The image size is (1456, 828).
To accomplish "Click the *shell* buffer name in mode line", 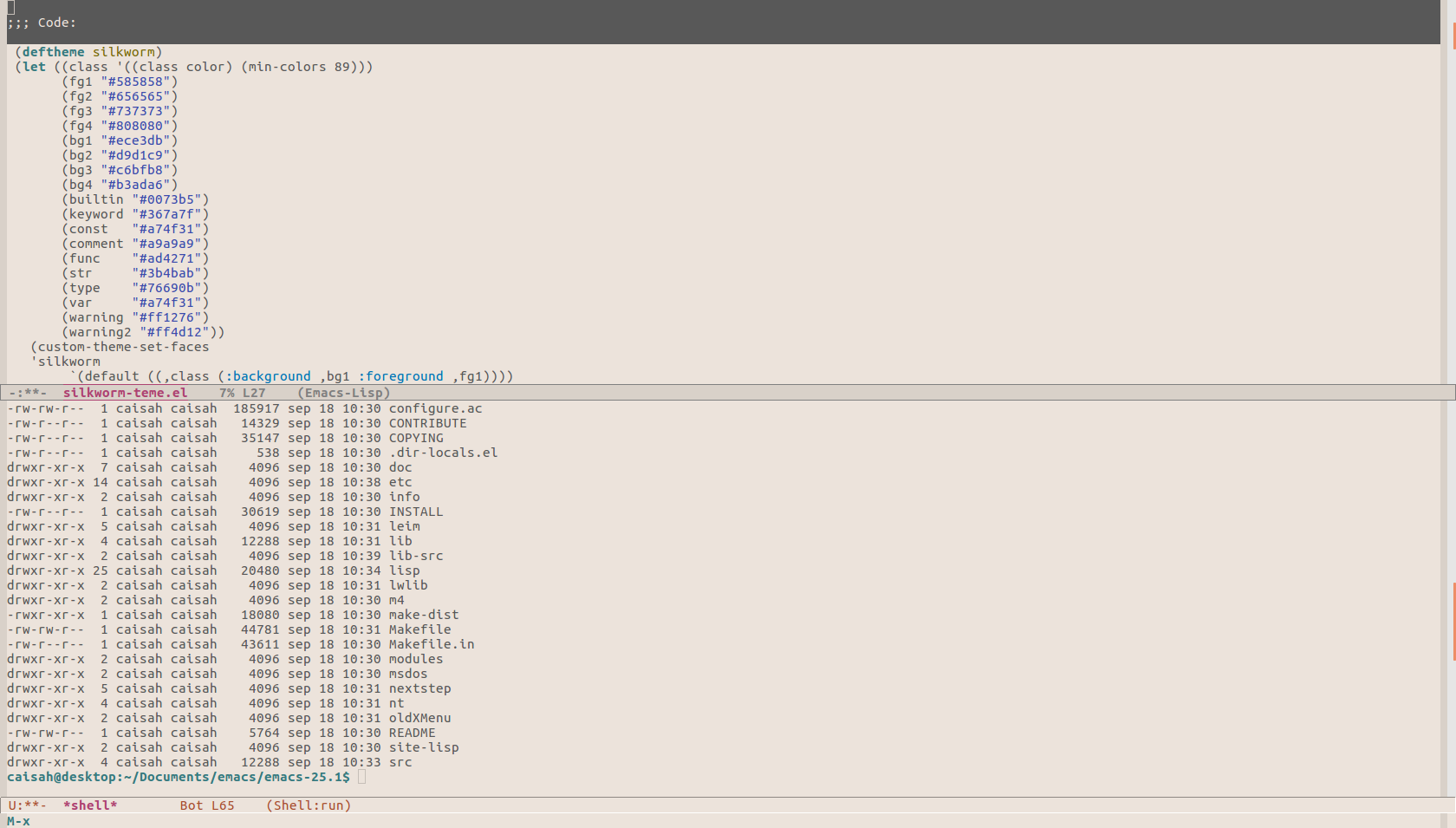I will click(90, 805).
